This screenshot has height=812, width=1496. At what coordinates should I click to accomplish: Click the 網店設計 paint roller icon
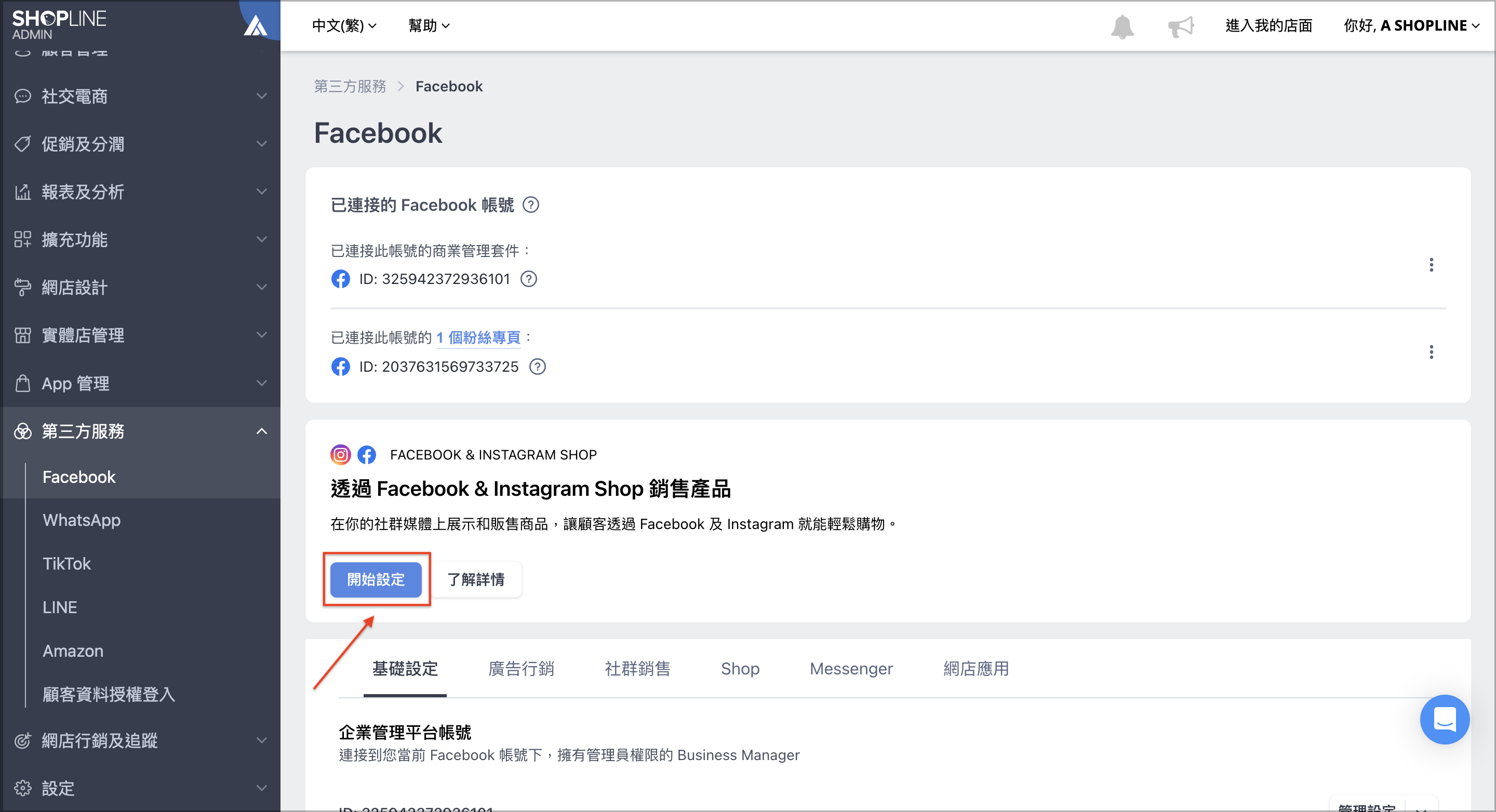click(23, 287)
